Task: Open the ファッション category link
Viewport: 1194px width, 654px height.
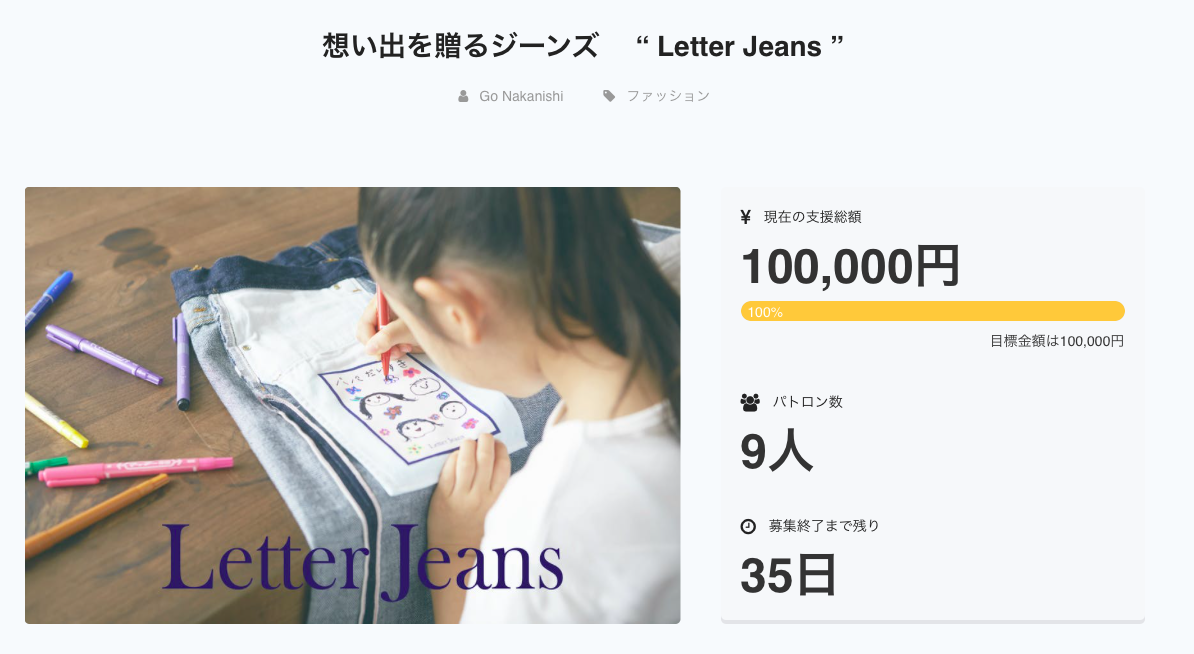Action: click(668, 96)
